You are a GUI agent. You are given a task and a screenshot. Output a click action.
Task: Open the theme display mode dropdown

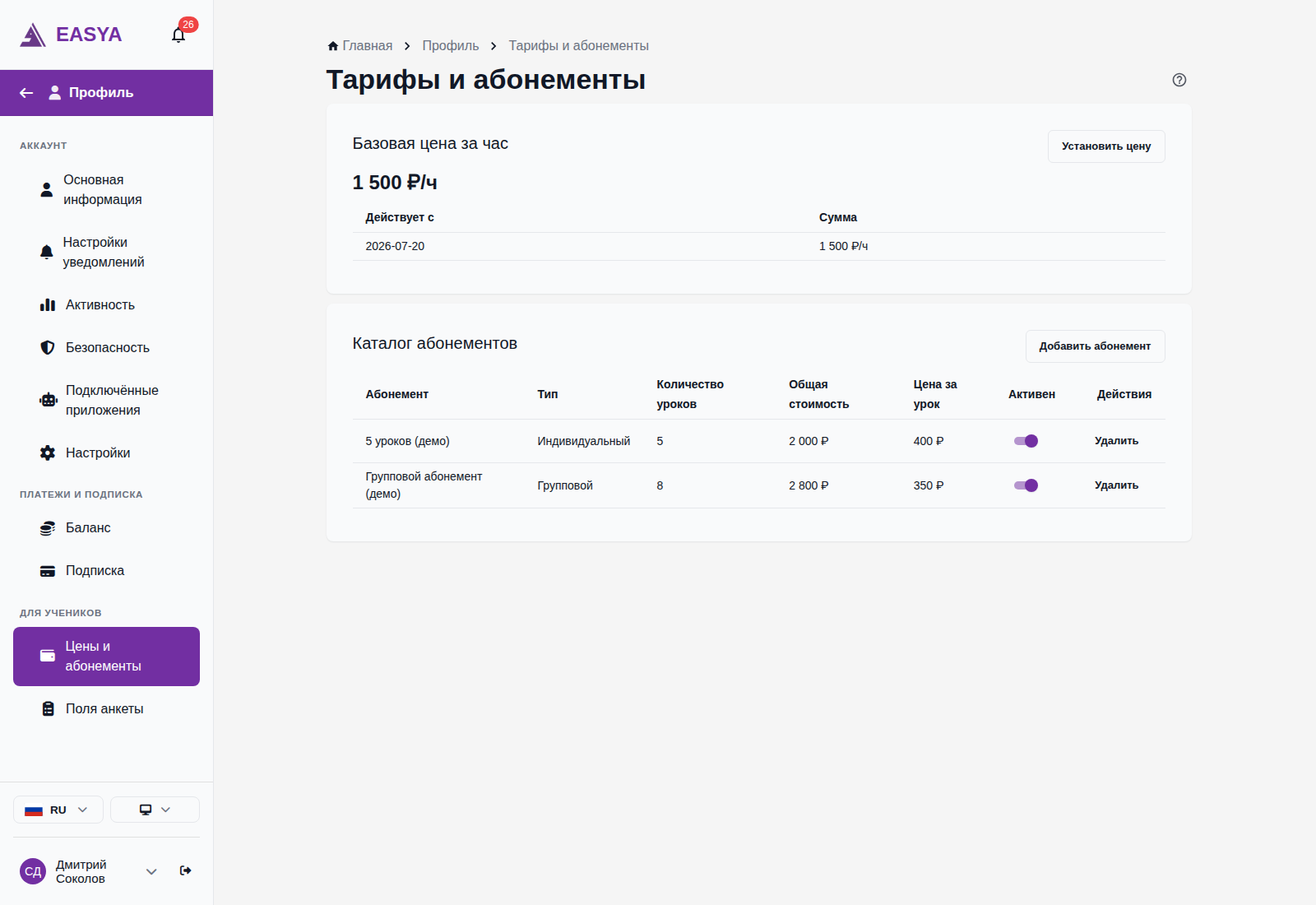[155, 810]
